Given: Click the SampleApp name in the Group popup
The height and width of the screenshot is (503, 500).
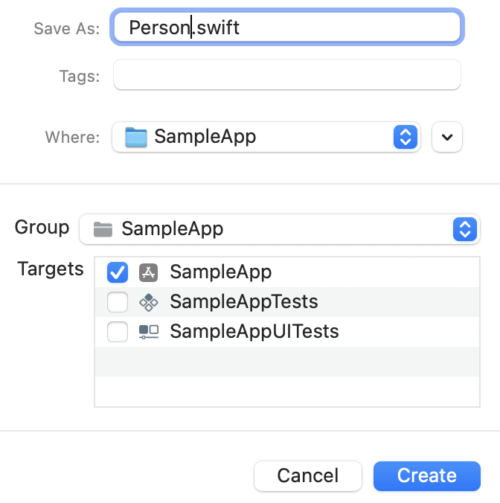Looking at the screenshot, I should (x=172, y=229).
